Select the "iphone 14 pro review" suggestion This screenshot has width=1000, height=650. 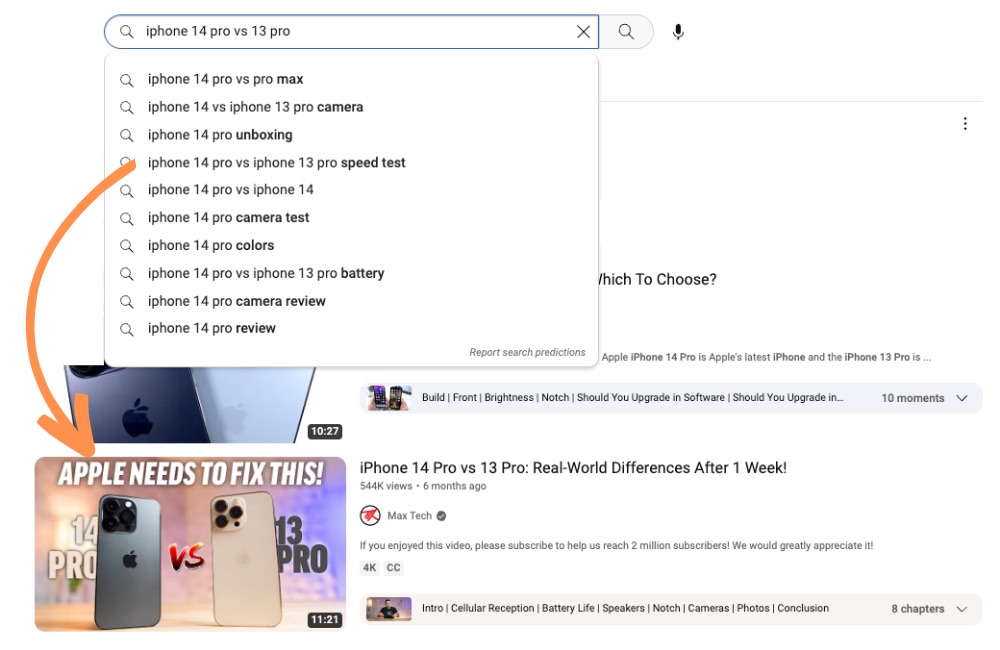[351, 329]
